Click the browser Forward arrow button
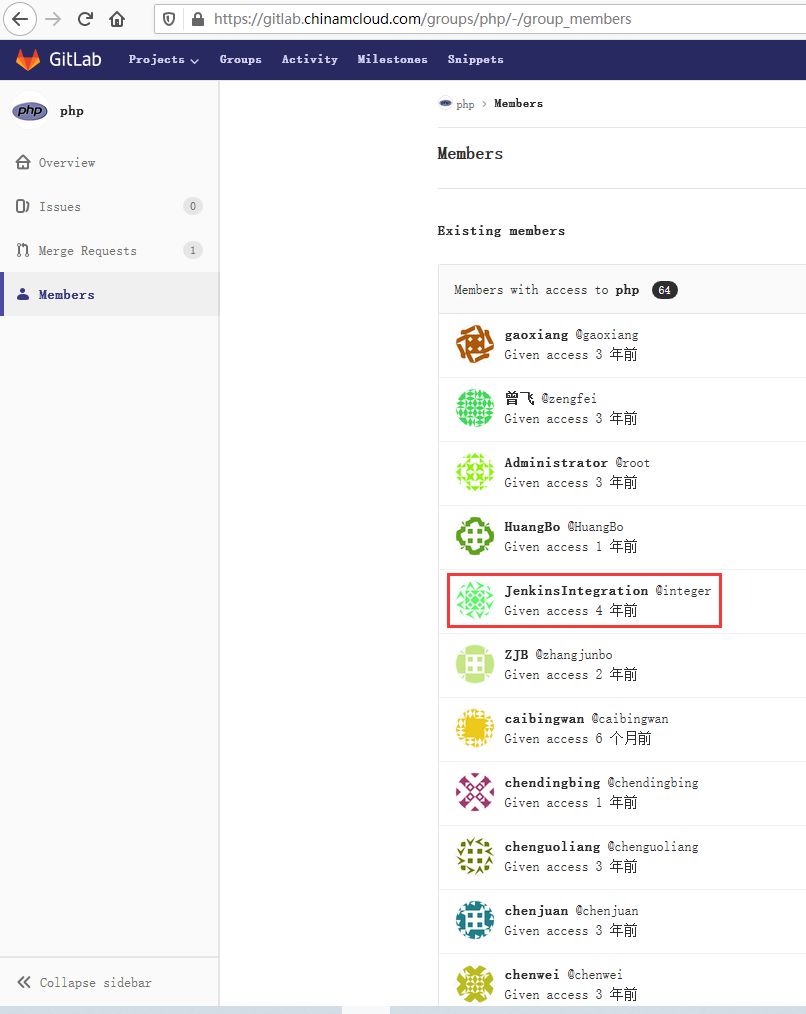 tap(53, 19)
